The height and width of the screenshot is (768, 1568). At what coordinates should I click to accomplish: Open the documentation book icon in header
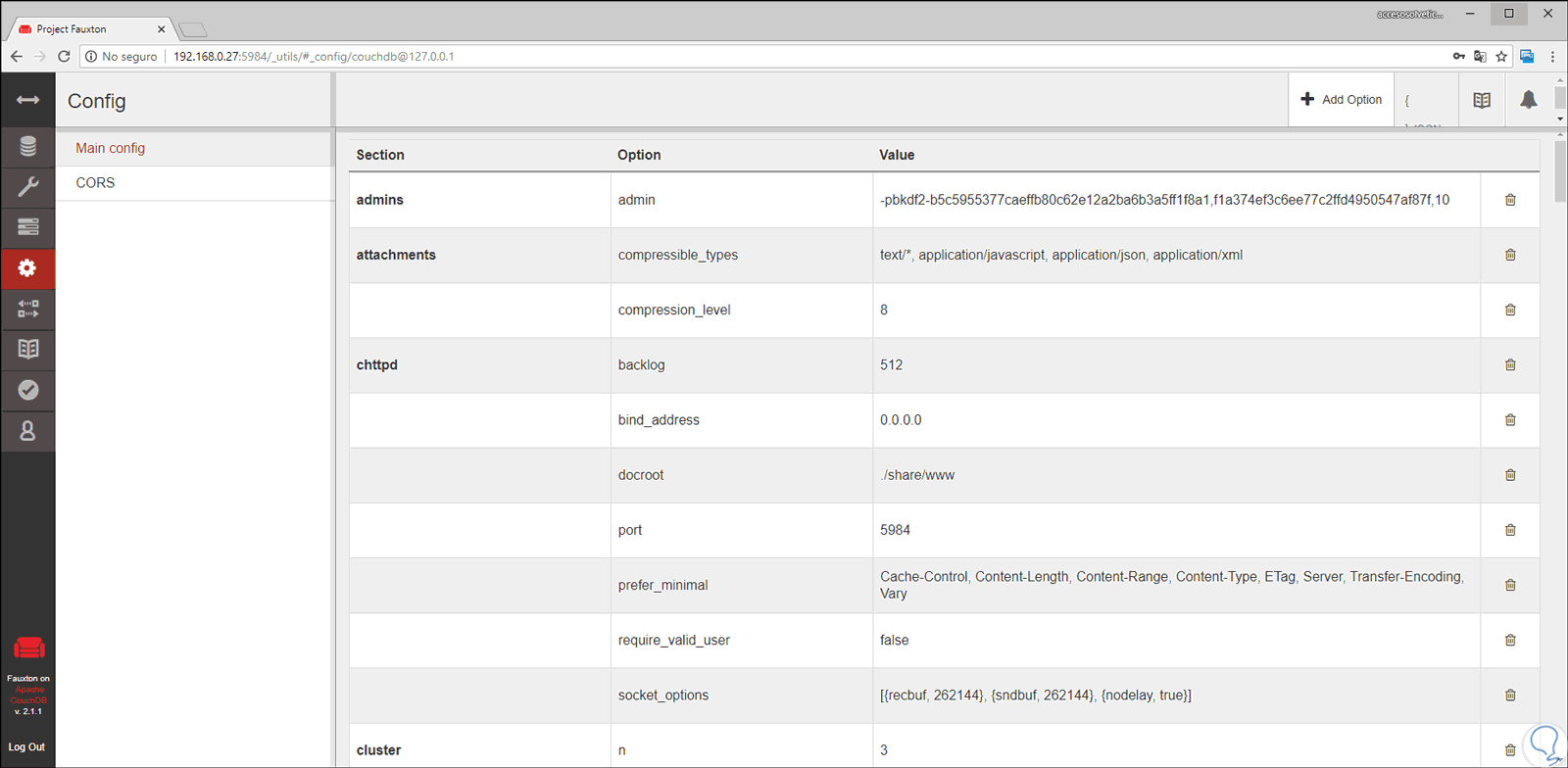coord(1482,100)
